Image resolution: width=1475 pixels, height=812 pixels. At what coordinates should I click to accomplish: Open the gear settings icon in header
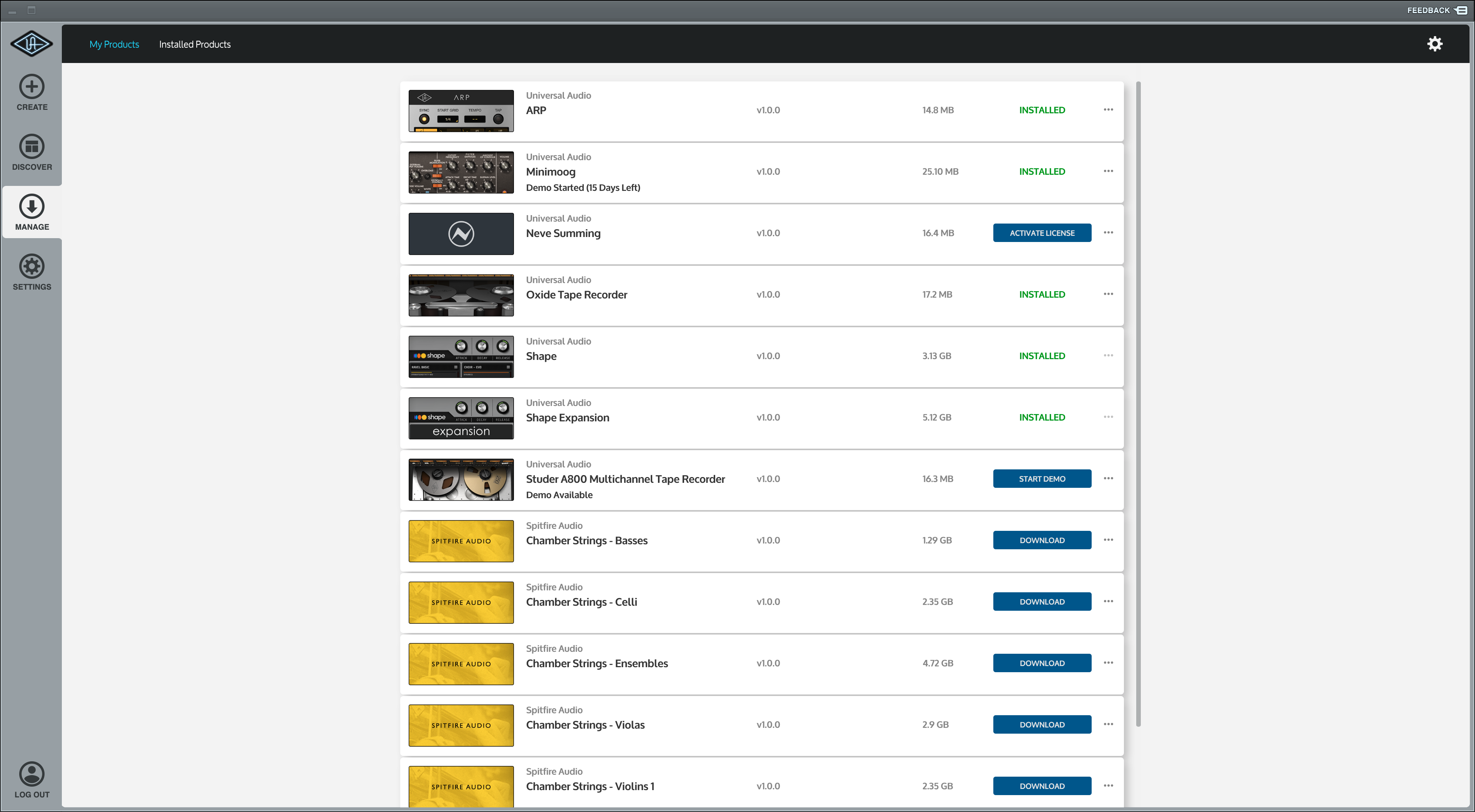[x=1434, y=44]
